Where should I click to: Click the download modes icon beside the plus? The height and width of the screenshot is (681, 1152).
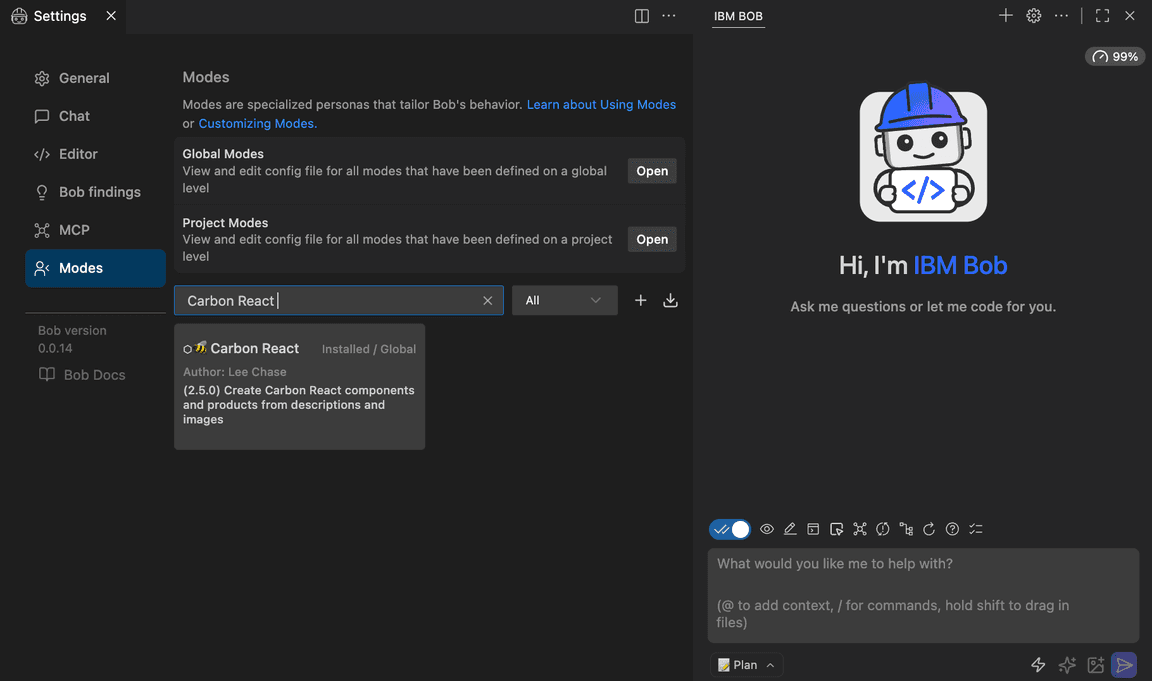[670, 299]
